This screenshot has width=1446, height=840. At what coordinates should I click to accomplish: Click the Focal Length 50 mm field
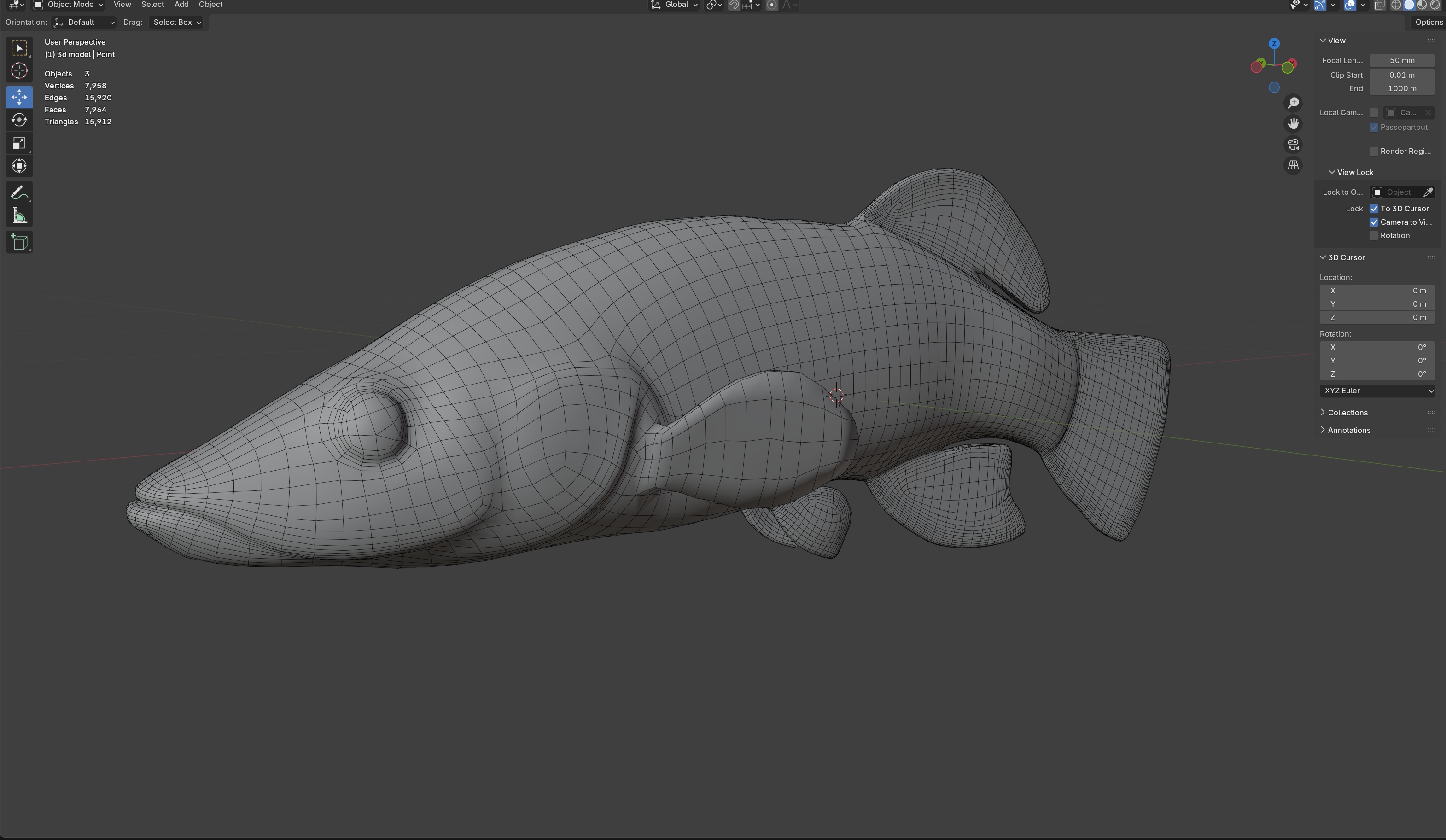pyautogui.click(x=1401, y=60)
